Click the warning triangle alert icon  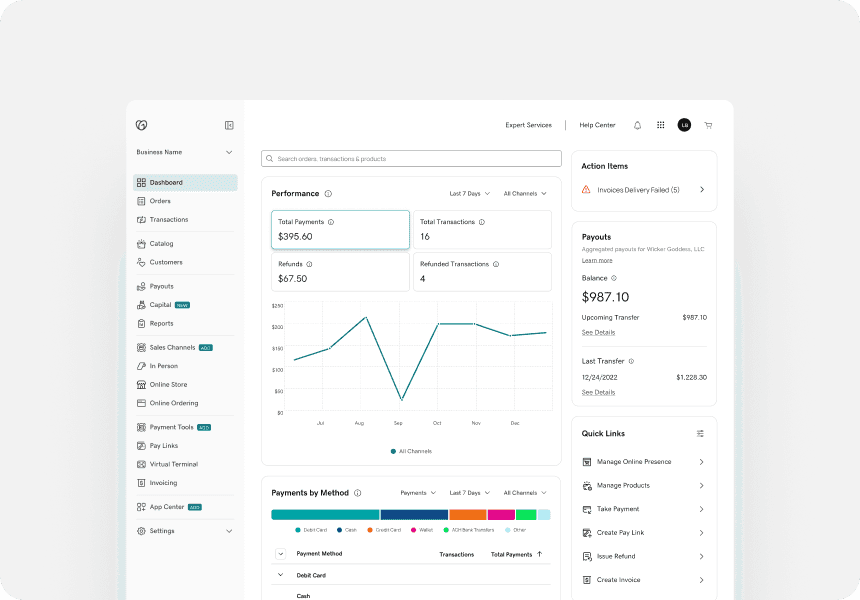coord(586,190)
